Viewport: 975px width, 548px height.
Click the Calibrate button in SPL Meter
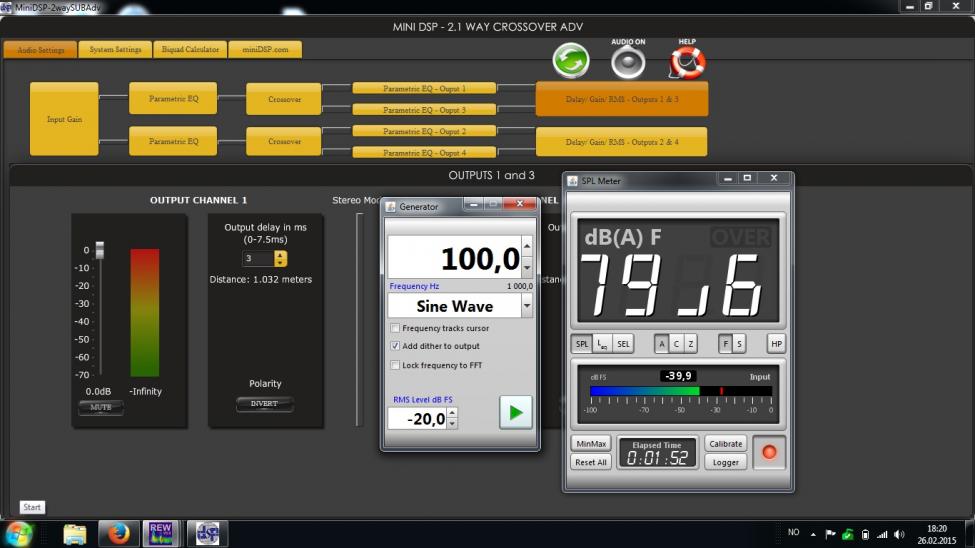point(725,443)
